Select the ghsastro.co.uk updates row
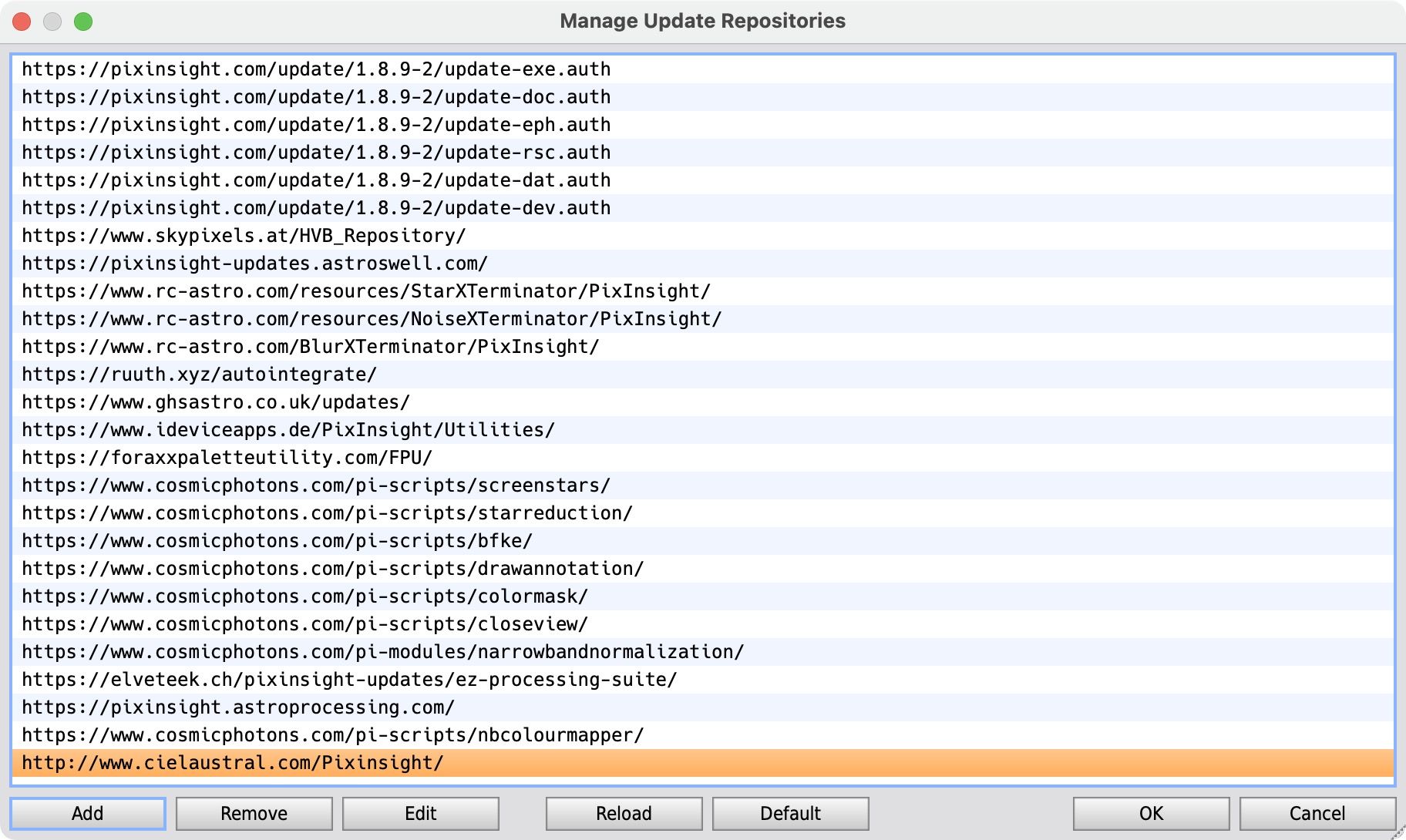The height and width of the screenshot is (840, 1406). [703, 402]
